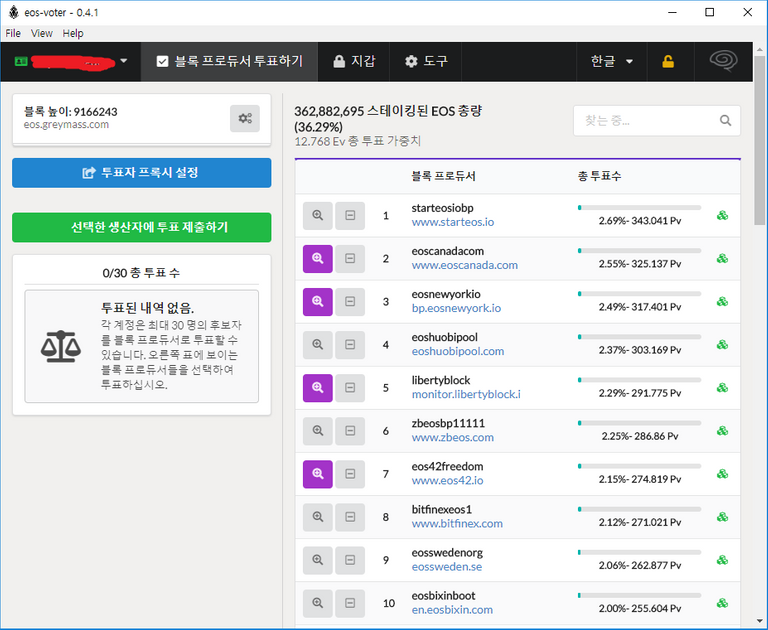Click the node settings gears icon

245,118
